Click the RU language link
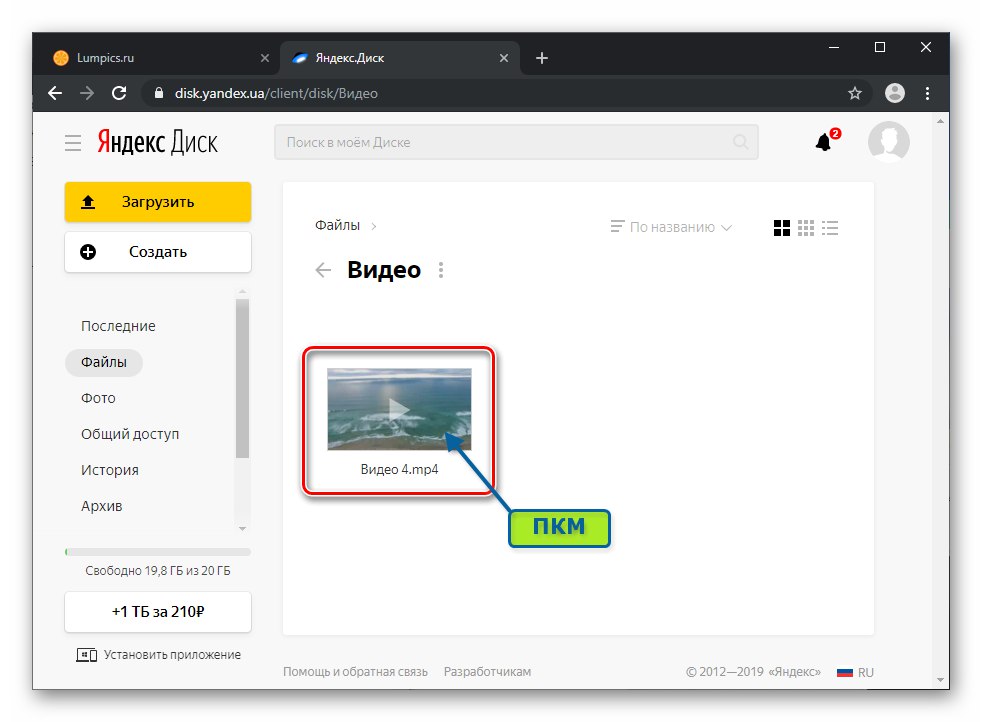The height and width of the screenshot is (722, 982). click(x=866, y=673)
